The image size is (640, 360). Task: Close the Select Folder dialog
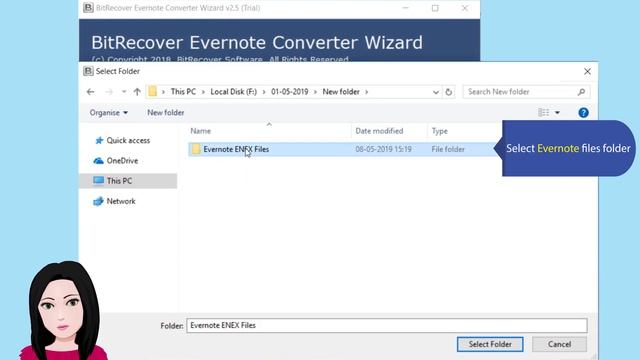pyautogui.click(x=587, y=71)
